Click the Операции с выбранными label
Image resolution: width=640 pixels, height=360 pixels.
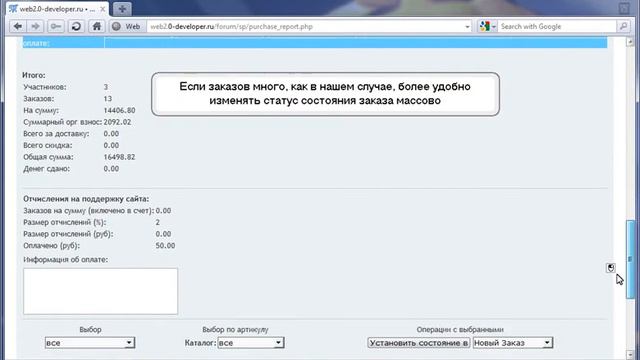tap(460, 329)
